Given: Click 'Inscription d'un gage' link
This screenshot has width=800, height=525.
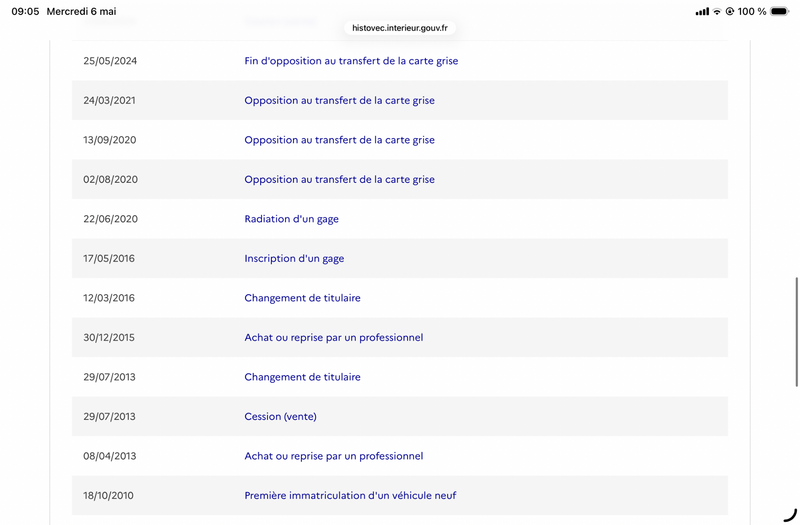Looking at the screenshot, I should 294,259.
